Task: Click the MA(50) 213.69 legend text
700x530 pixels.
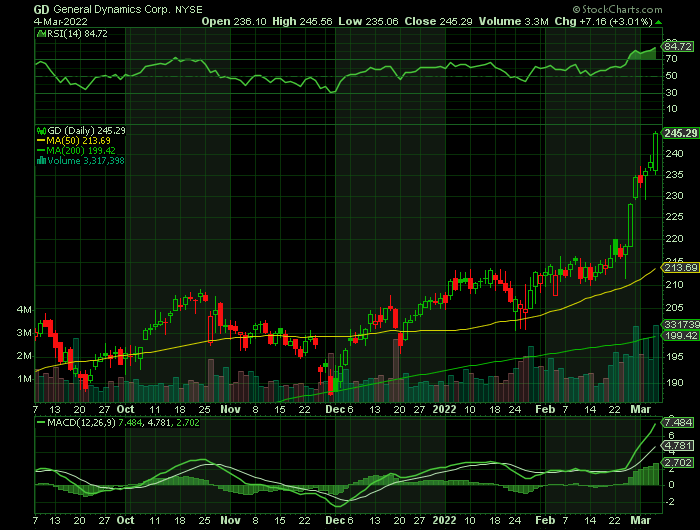Action: coord(79,141)
